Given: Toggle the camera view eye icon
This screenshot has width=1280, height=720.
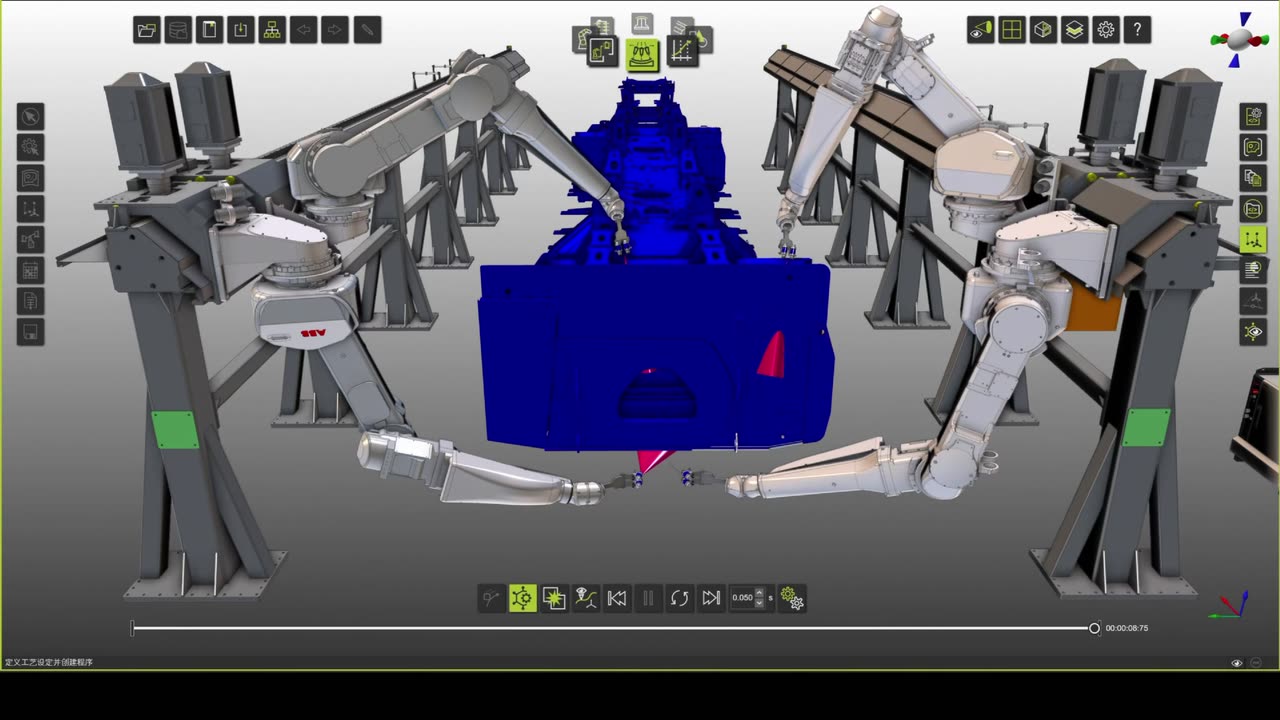Looking at the screenshot, I should [981, 30].
